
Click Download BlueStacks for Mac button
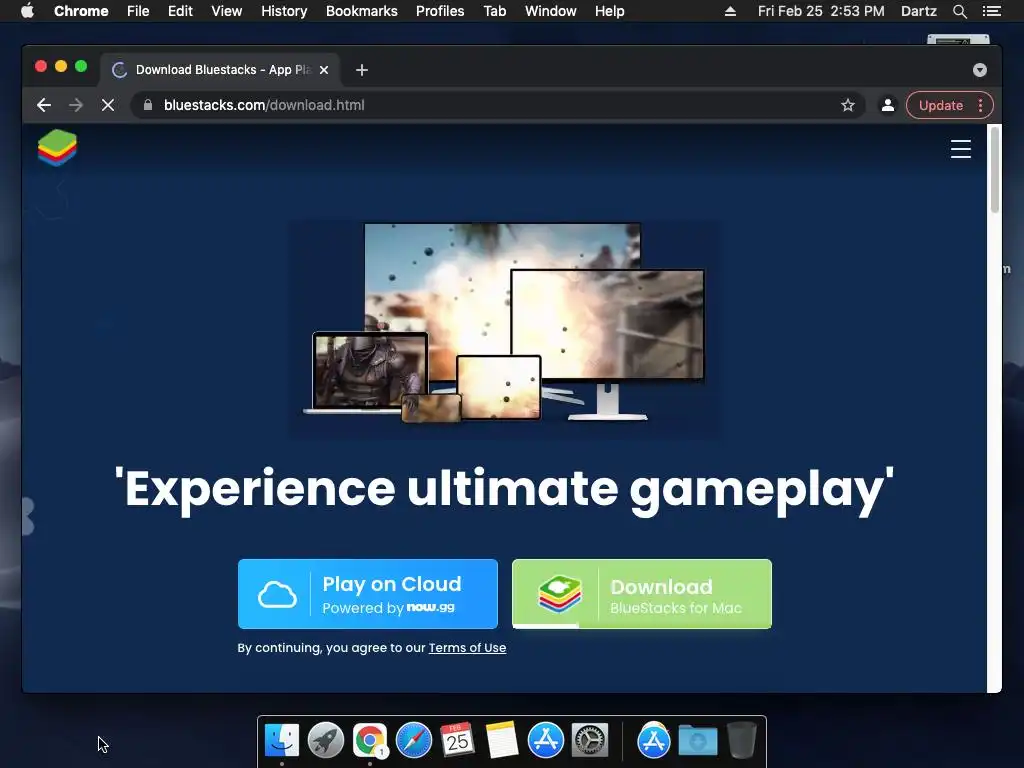(x=642, y=594)
